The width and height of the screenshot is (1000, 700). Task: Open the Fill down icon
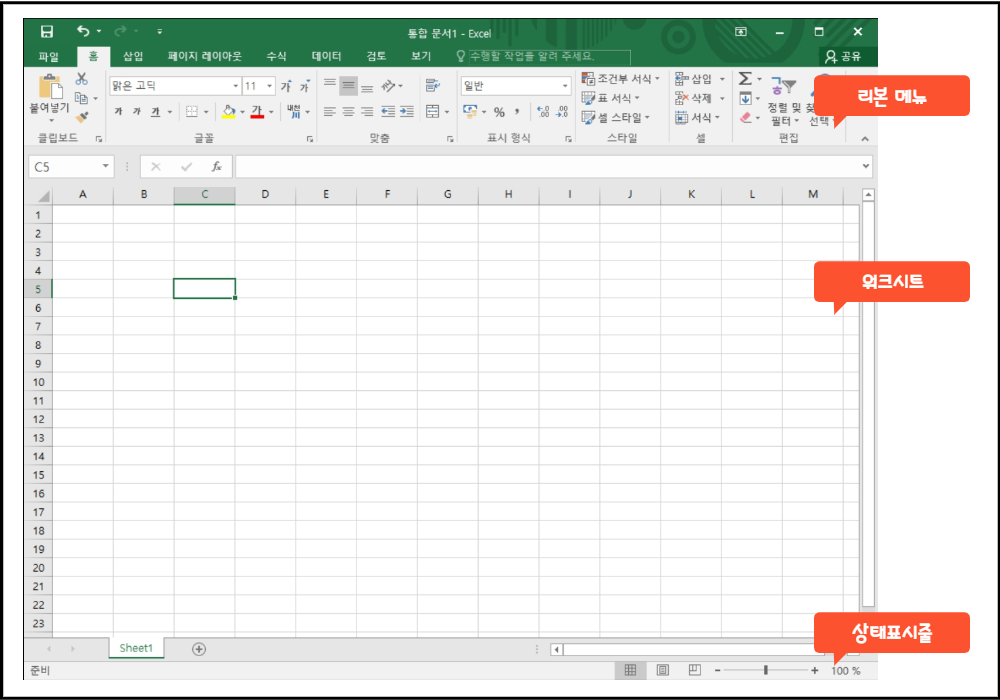(746, 98)
